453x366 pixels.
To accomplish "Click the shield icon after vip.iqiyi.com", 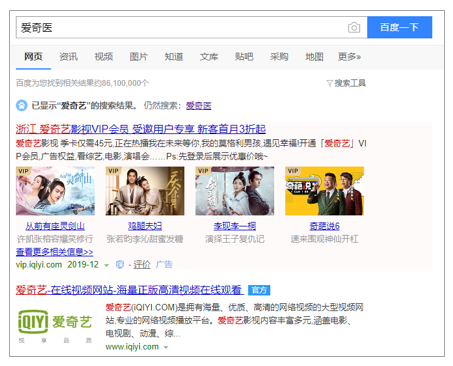I will 120,265.
